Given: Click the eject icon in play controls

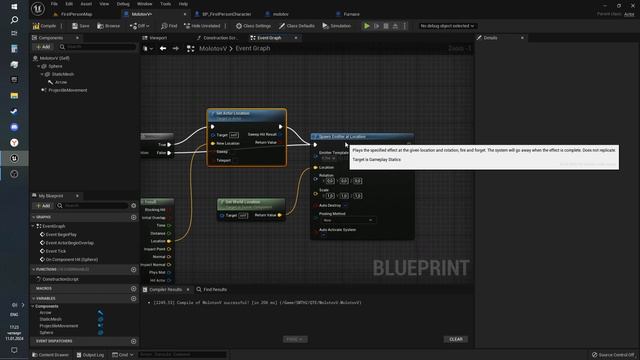Looking at the screenshot, I should (x=395, y=26).
